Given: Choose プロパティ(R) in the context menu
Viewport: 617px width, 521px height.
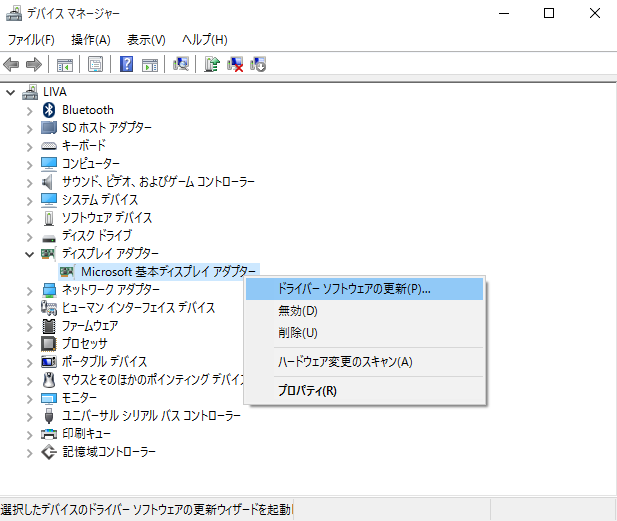Looking at the screenshot, I should coord(364,391).
